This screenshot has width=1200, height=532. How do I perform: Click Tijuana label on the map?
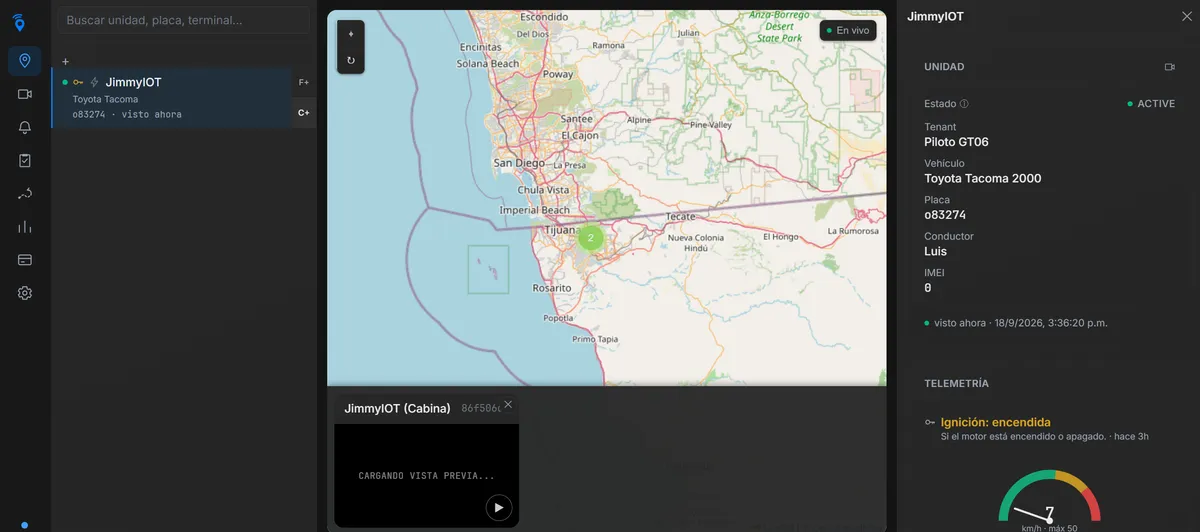[x=560, y=230]
